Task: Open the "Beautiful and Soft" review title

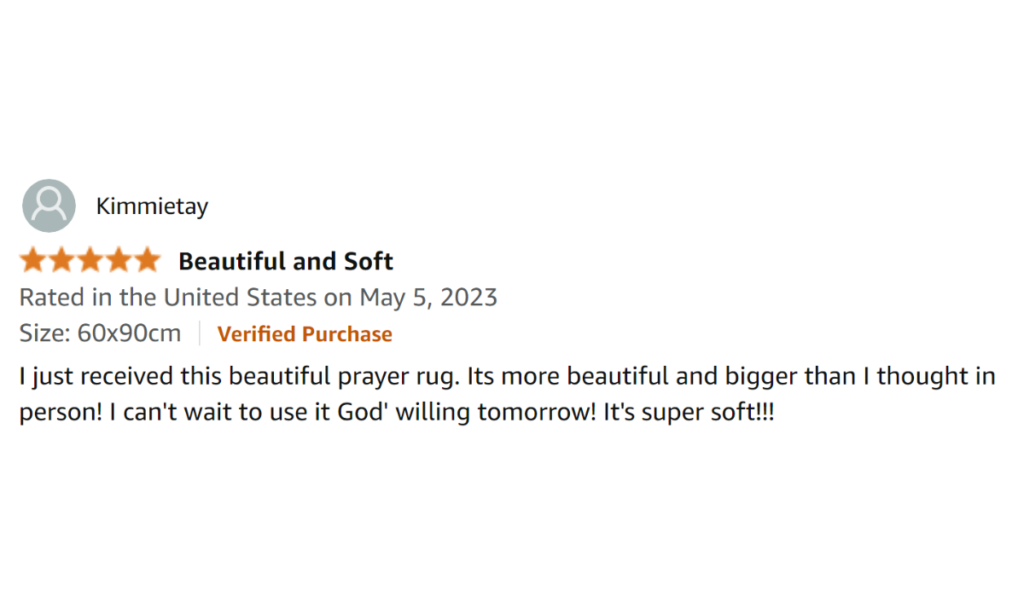Action: coord(285,262)
